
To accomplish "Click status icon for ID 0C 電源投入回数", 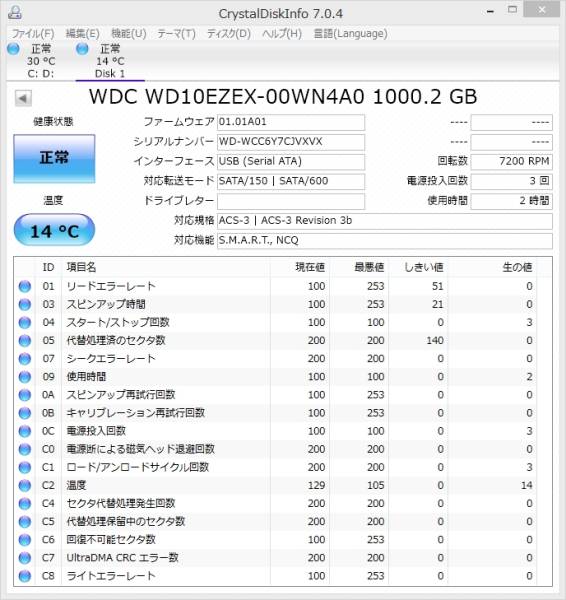I will [25, 431].
